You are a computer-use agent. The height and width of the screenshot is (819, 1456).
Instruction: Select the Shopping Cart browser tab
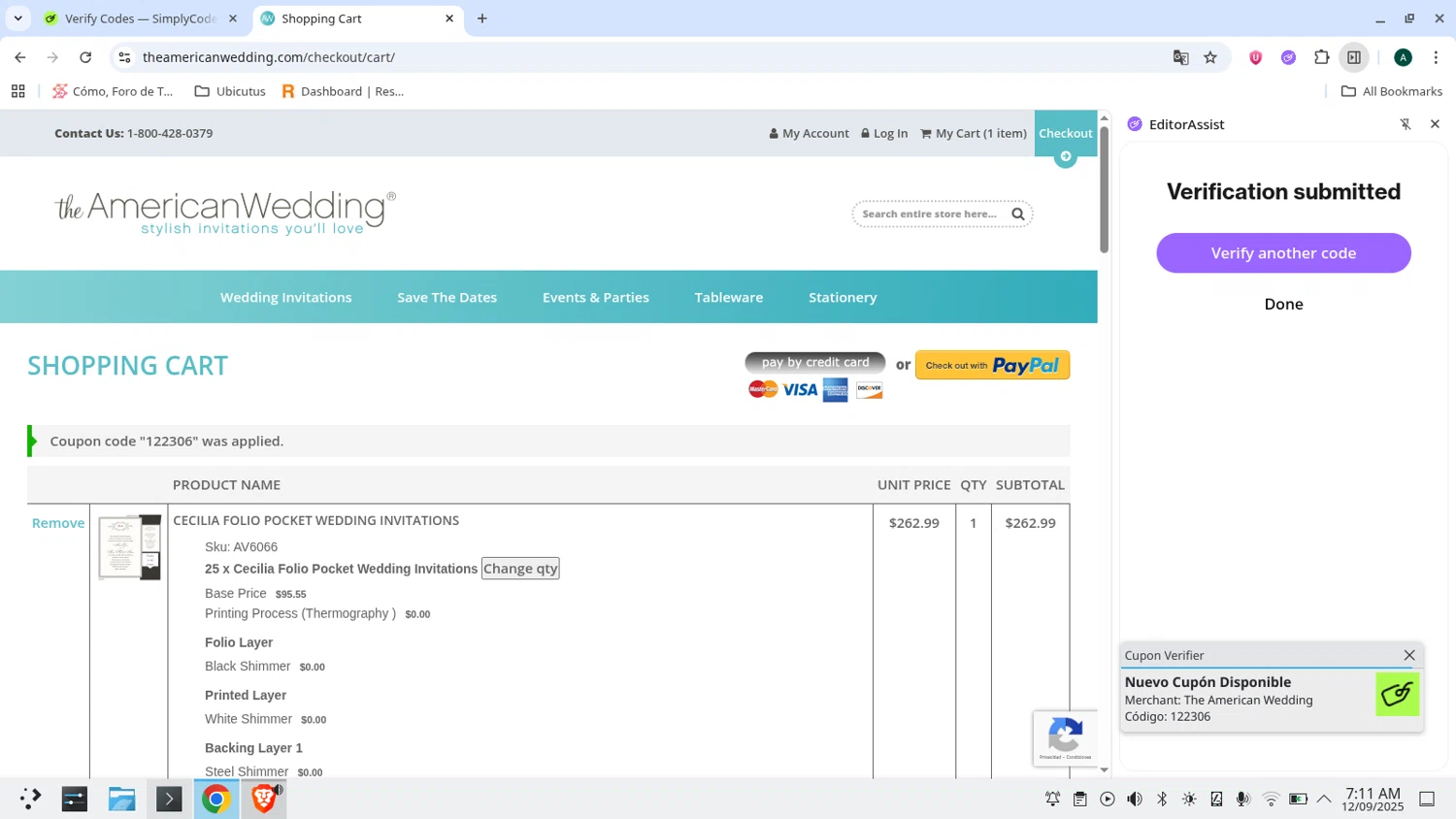pos(359,18)
